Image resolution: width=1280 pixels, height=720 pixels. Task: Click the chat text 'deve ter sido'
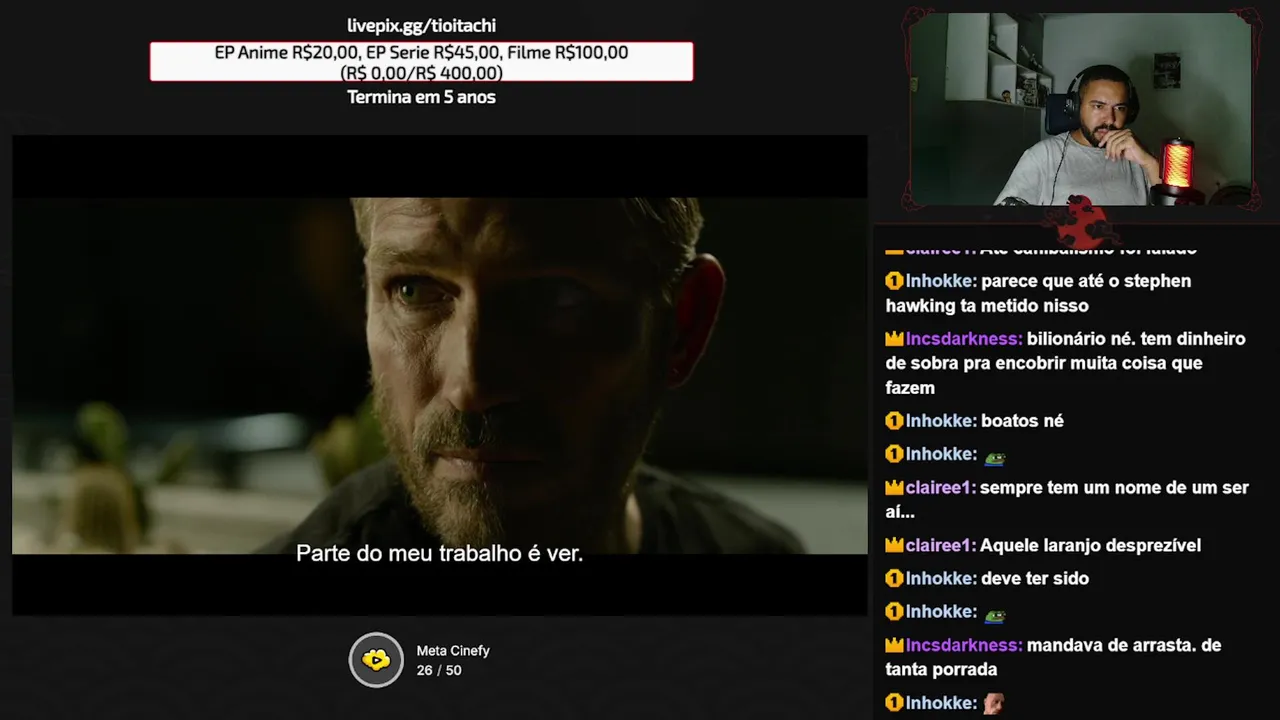(1035, 578)
